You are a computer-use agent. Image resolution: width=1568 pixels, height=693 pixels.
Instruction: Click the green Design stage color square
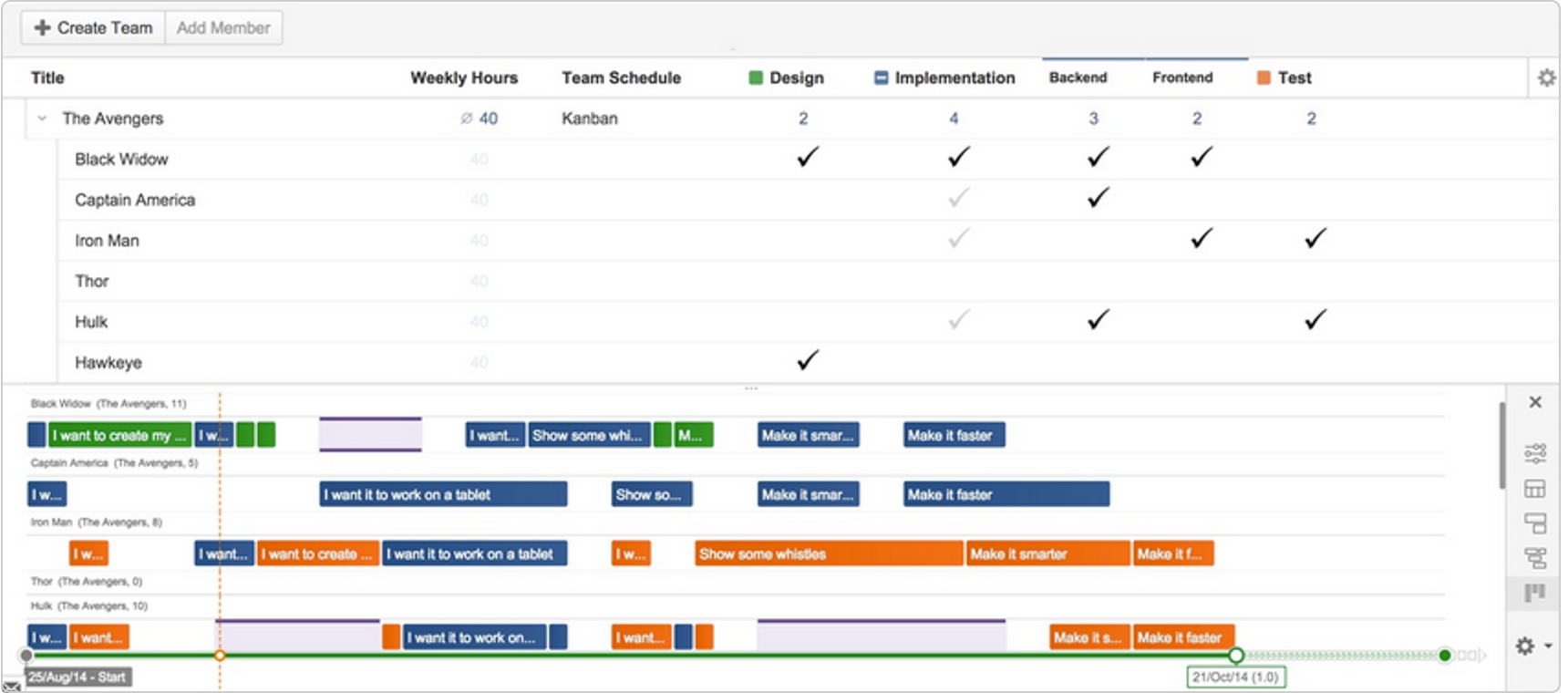tap(756, 78)
